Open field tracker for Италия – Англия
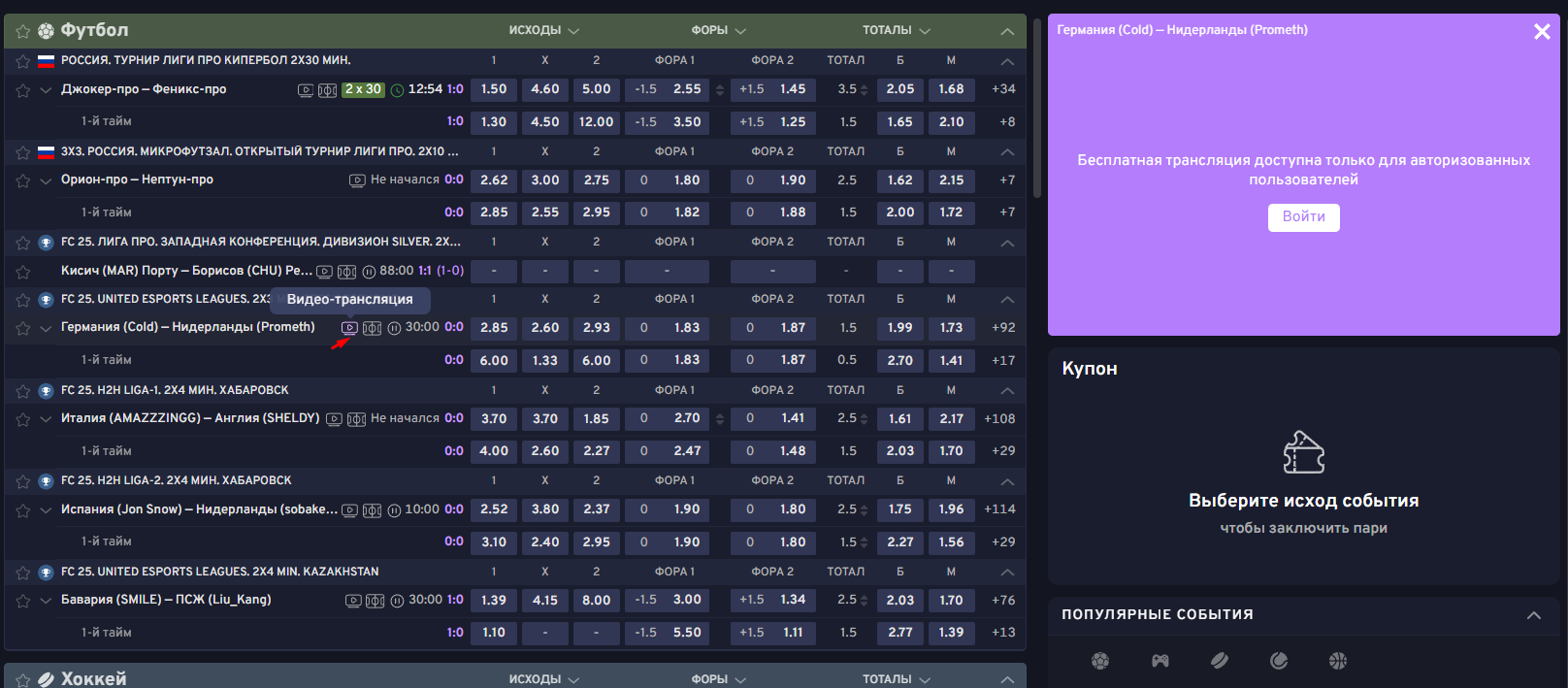The image size is (1568, 688). (x=356, y=419)
